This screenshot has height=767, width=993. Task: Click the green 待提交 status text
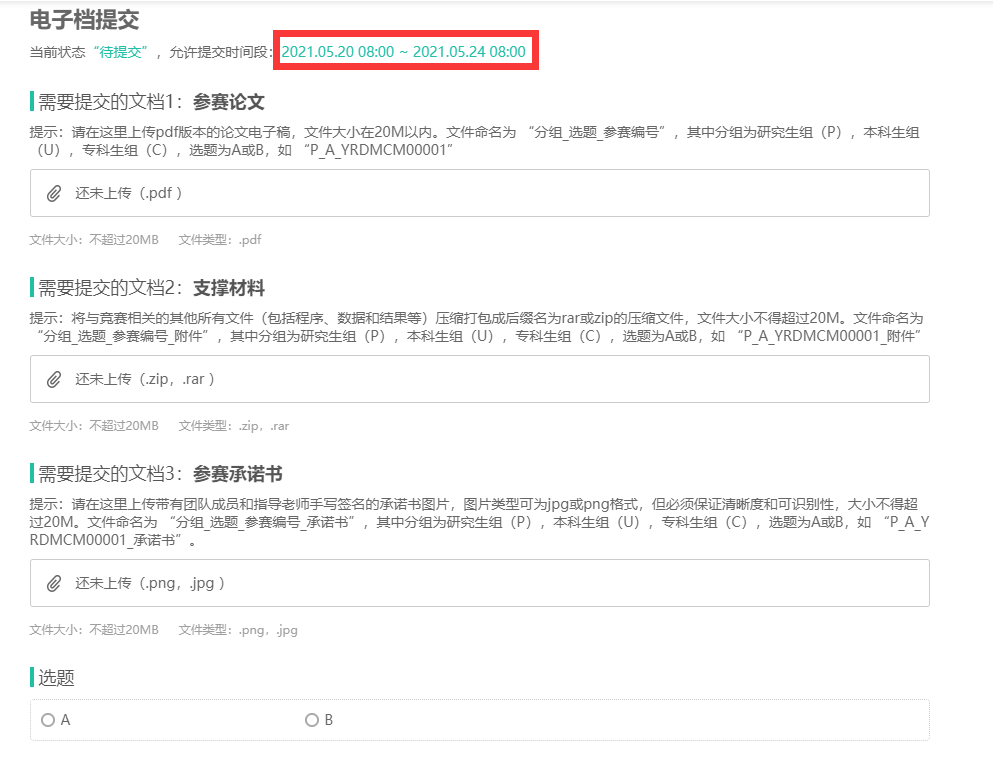pos(119,52)
